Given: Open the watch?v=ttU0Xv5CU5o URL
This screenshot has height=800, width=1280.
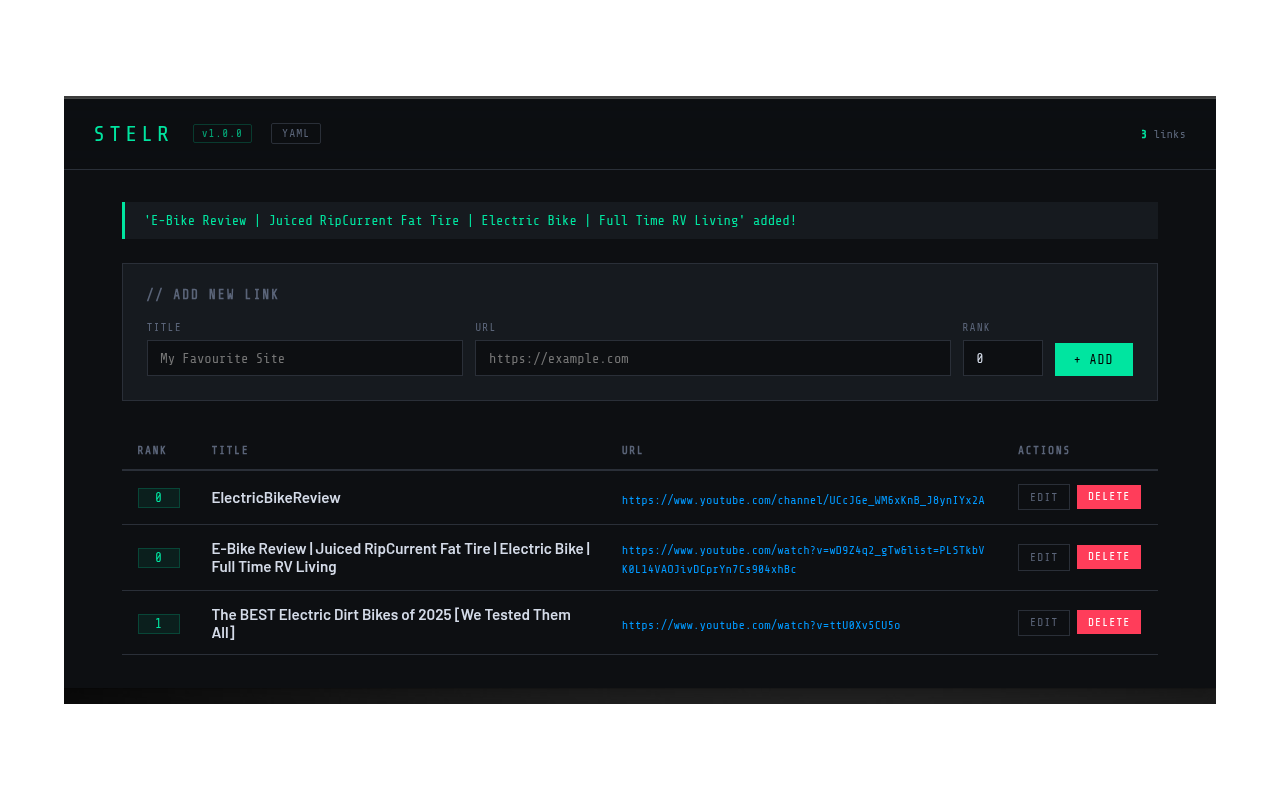Looking at the screenshot, I should (x=761, y=626).
